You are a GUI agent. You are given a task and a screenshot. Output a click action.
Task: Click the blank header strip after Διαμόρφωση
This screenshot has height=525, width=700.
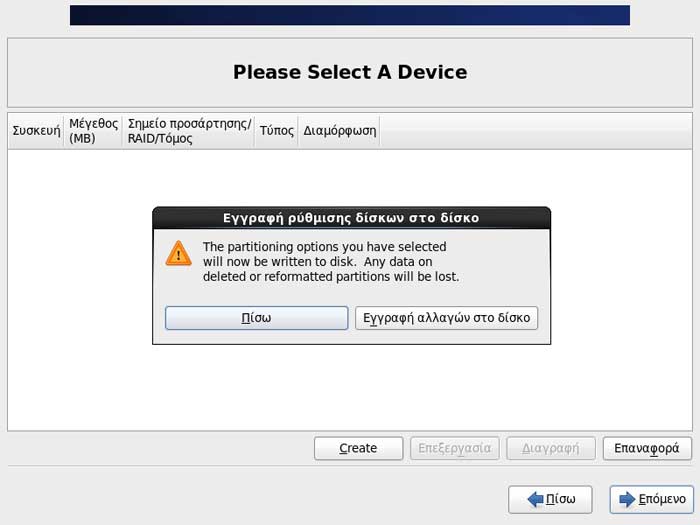(536, 131)
